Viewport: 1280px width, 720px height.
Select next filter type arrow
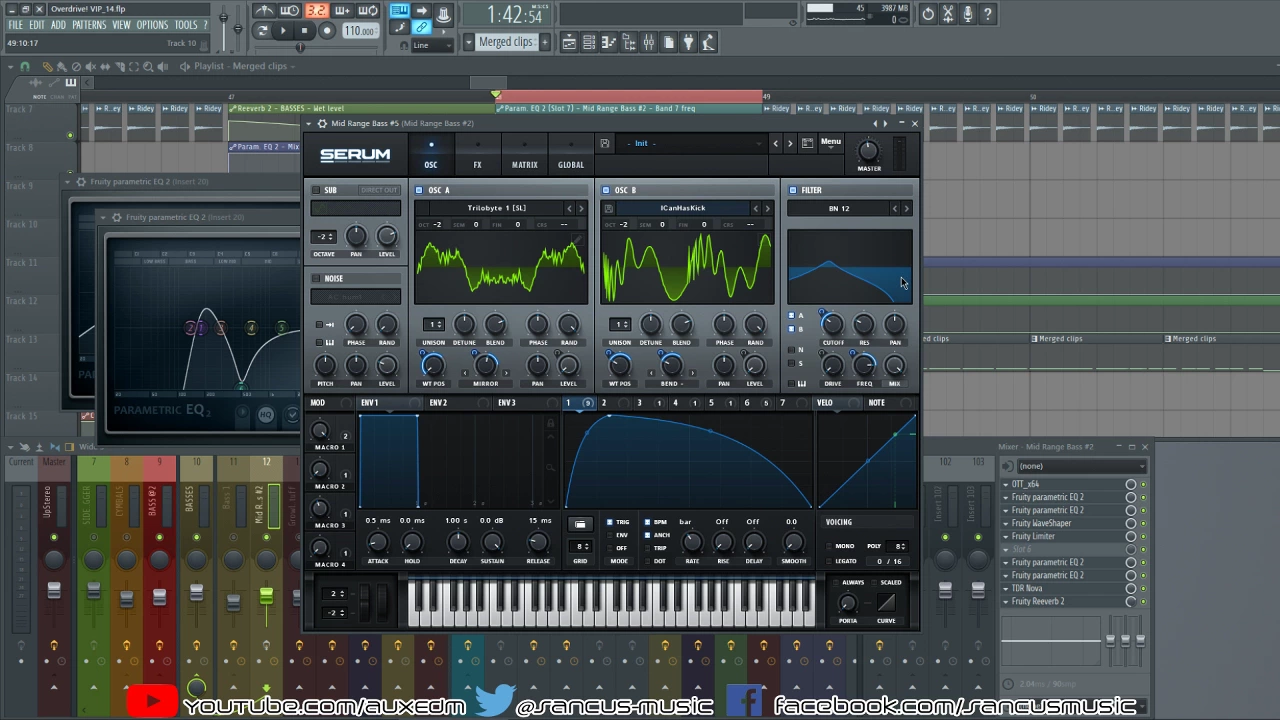click(906, 208)
